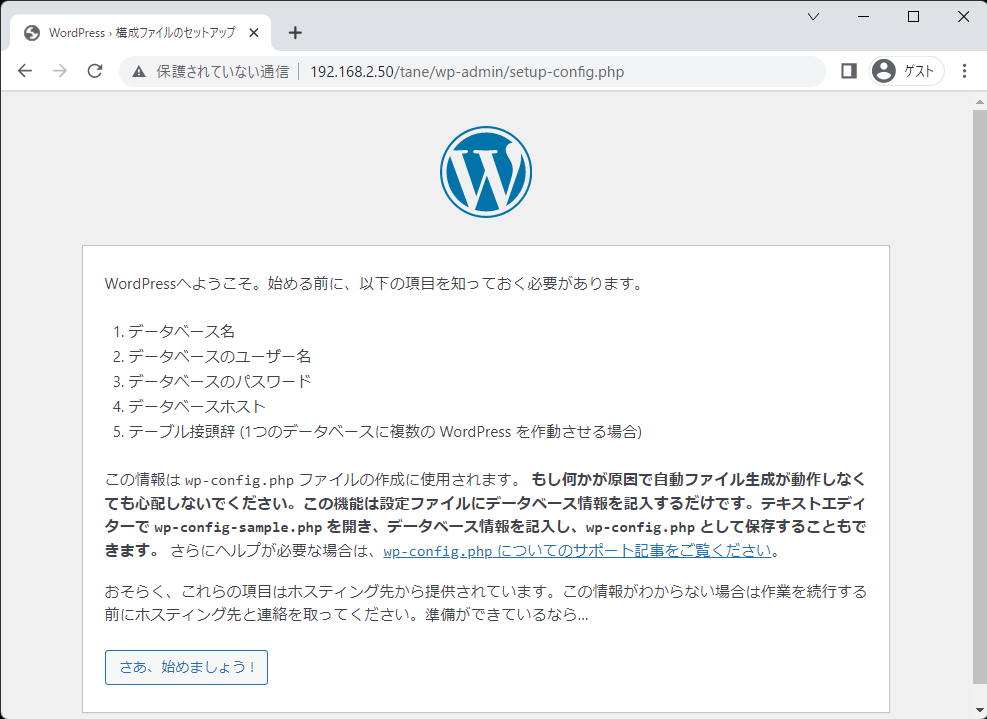Open the side panel icon
The width and height of the screenshot is (987, 719).
pos(849,71)
